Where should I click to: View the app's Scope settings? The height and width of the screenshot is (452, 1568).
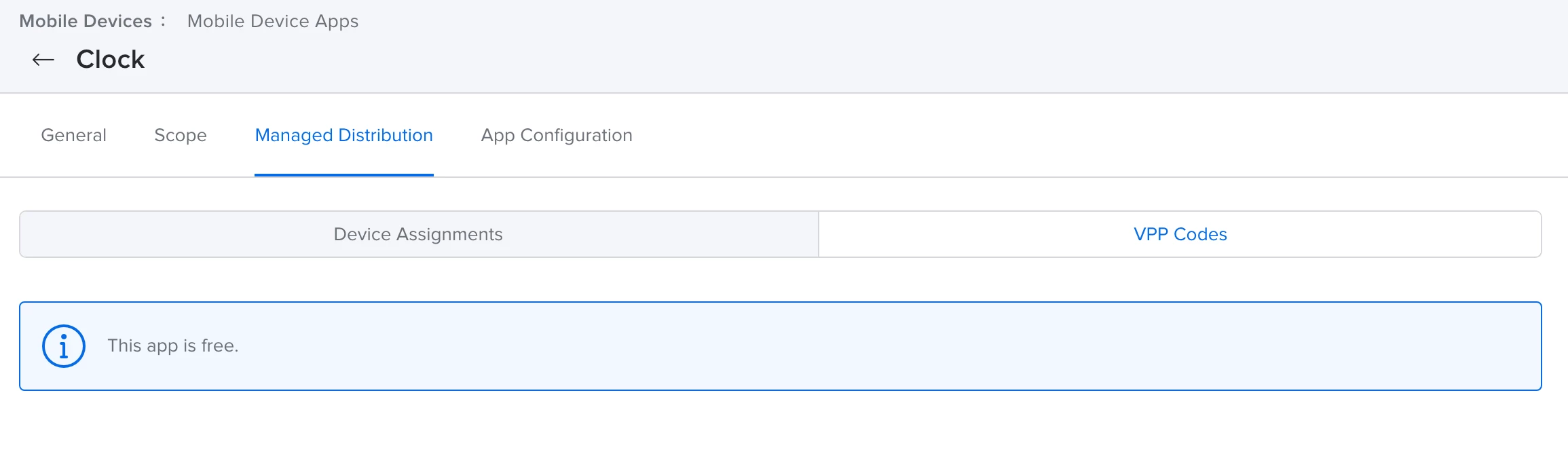click(181, 135)
